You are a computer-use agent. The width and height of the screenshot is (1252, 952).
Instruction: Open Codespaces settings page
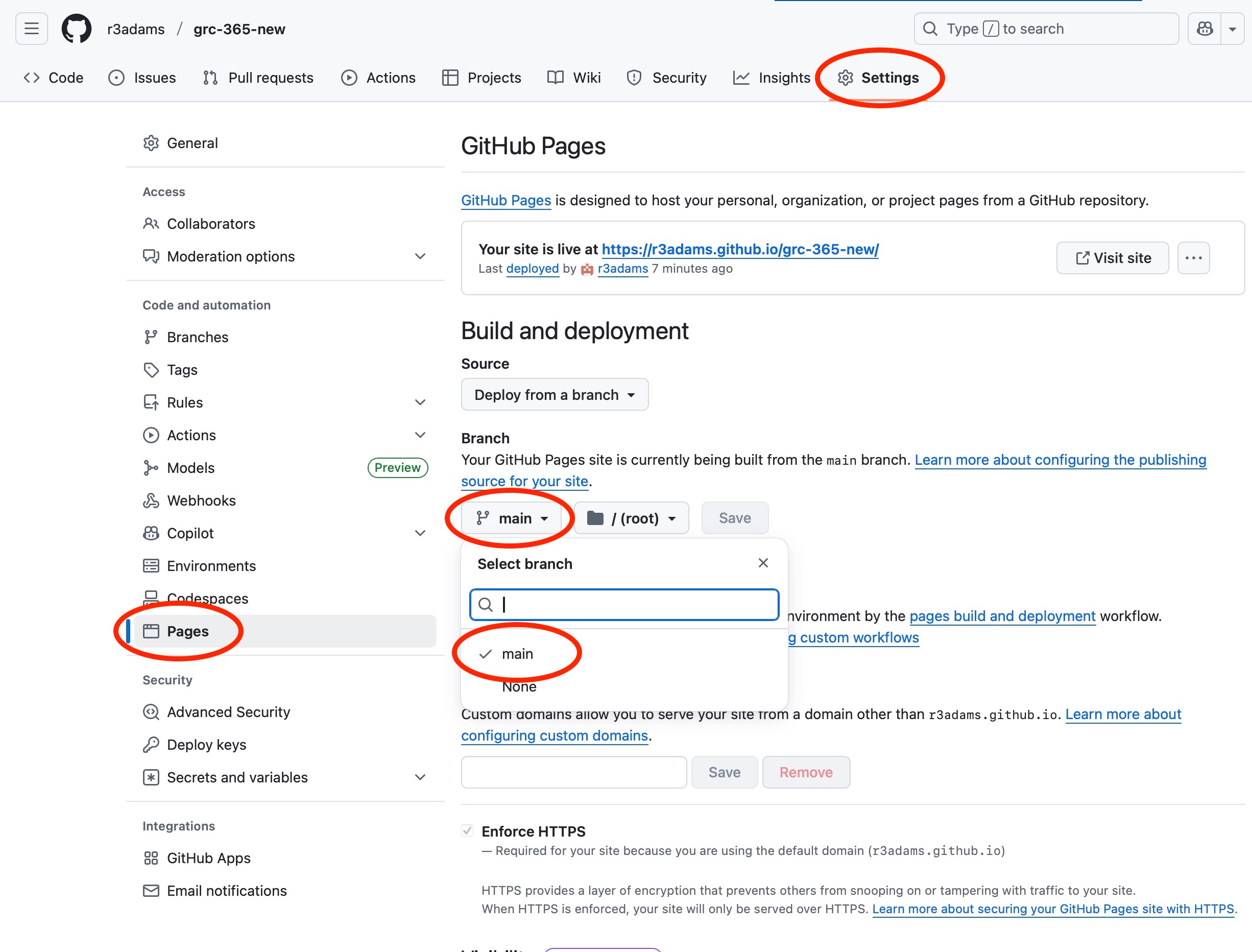285,599
